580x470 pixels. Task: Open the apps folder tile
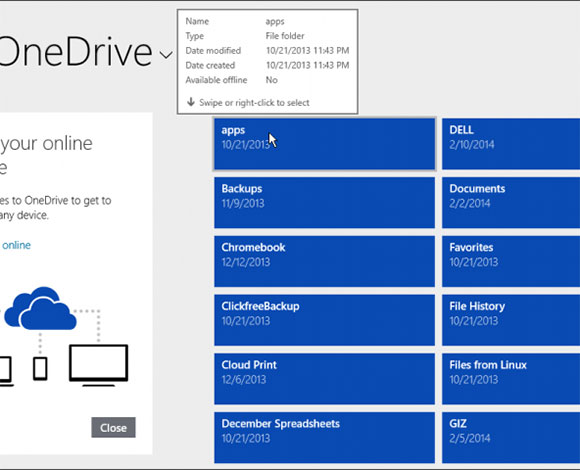324,144
